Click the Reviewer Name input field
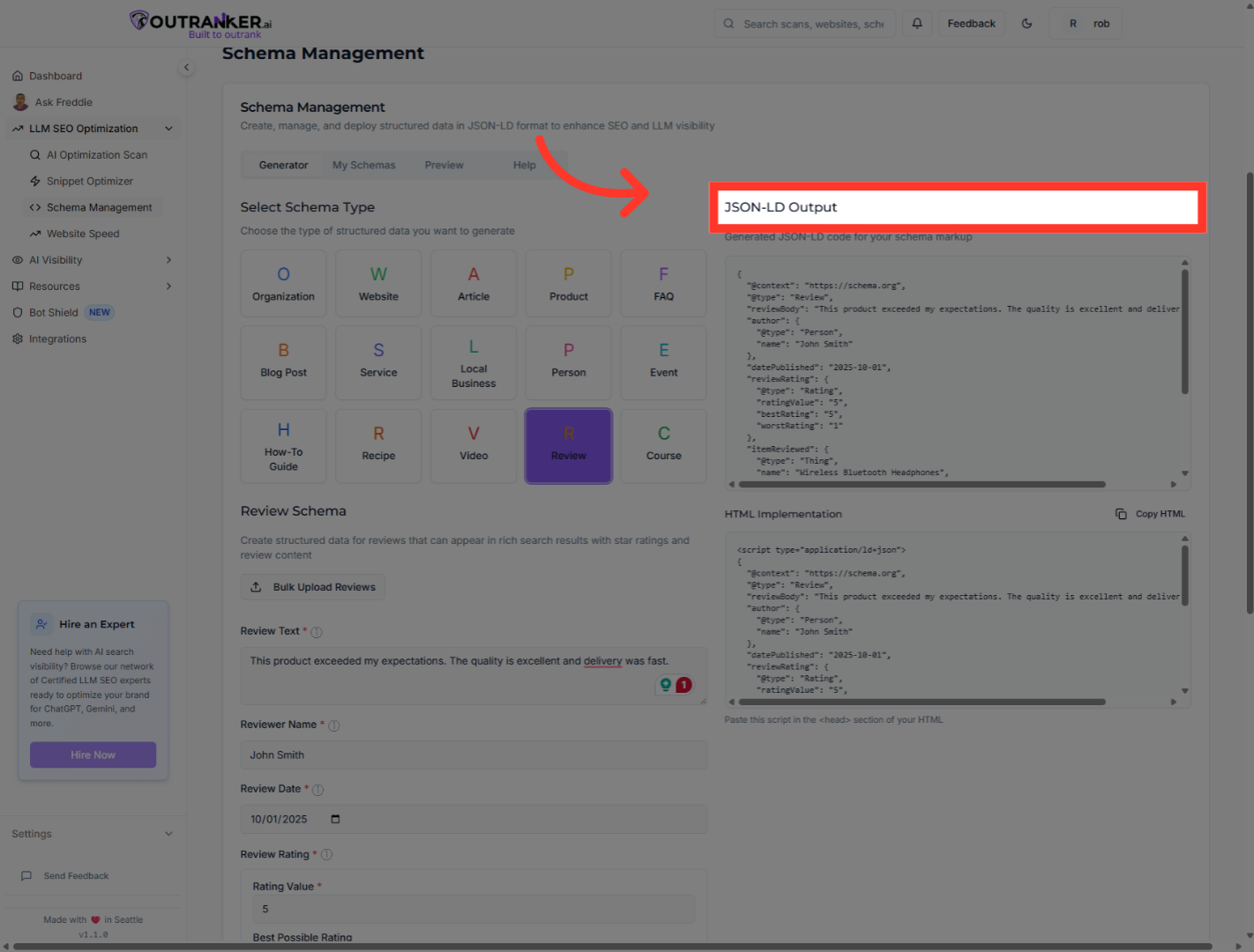1254x952 pixels. pyautogui.click(x=474, y=755)
